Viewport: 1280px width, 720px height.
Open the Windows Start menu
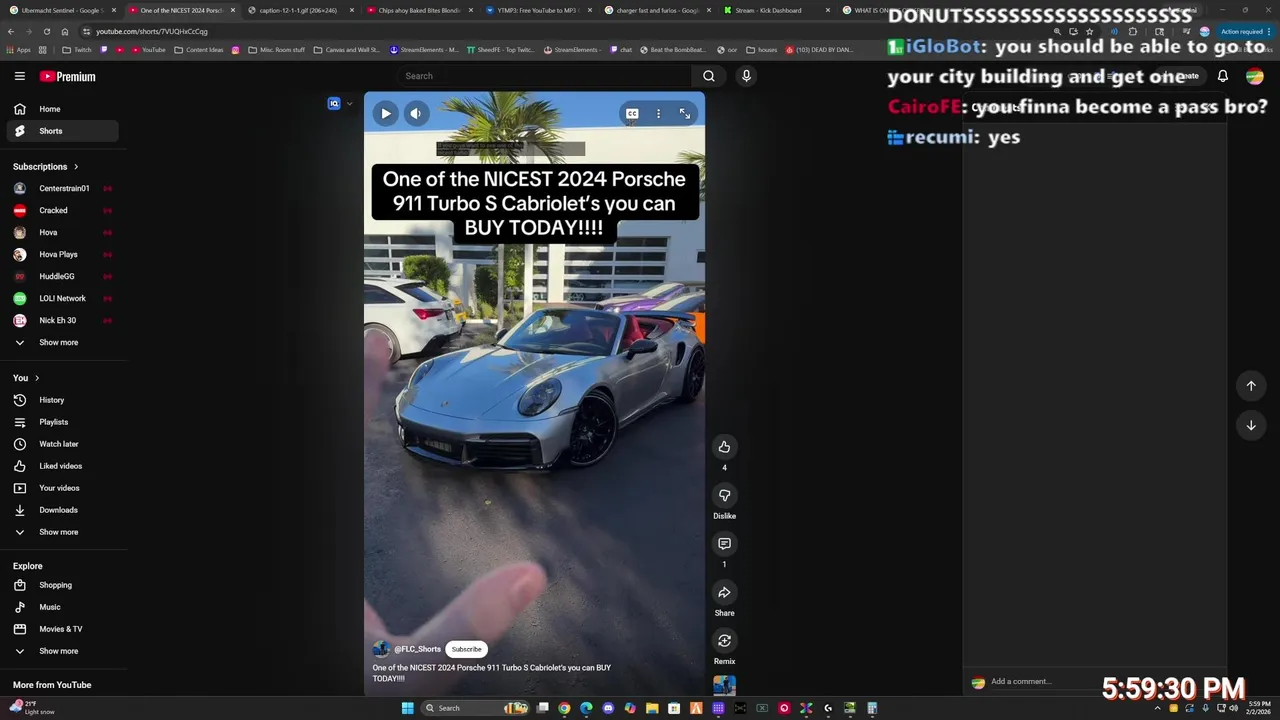coord(407,708)
